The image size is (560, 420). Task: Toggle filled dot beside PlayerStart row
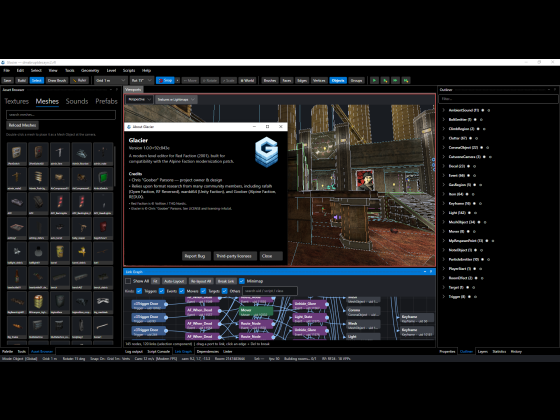tap(474, 269)
